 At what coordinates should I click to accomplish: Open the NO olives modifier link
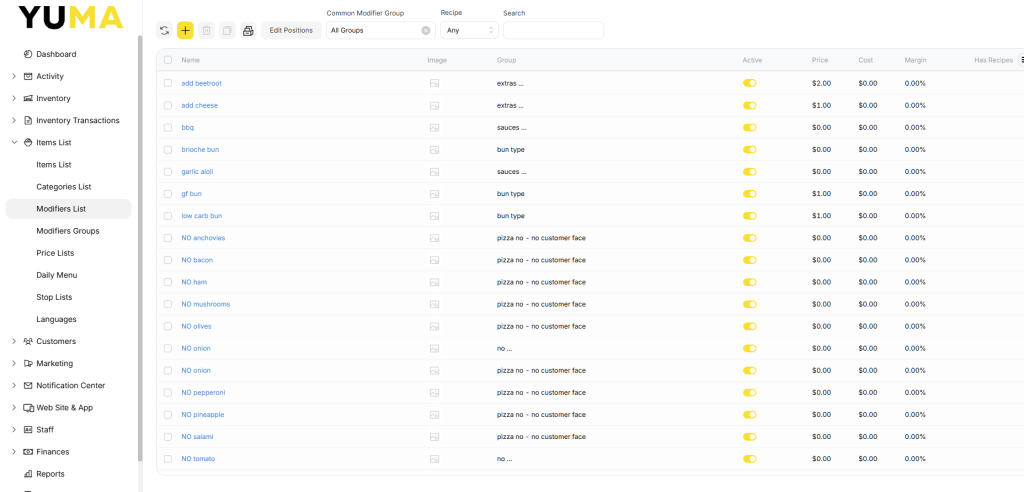click(197, 326)
